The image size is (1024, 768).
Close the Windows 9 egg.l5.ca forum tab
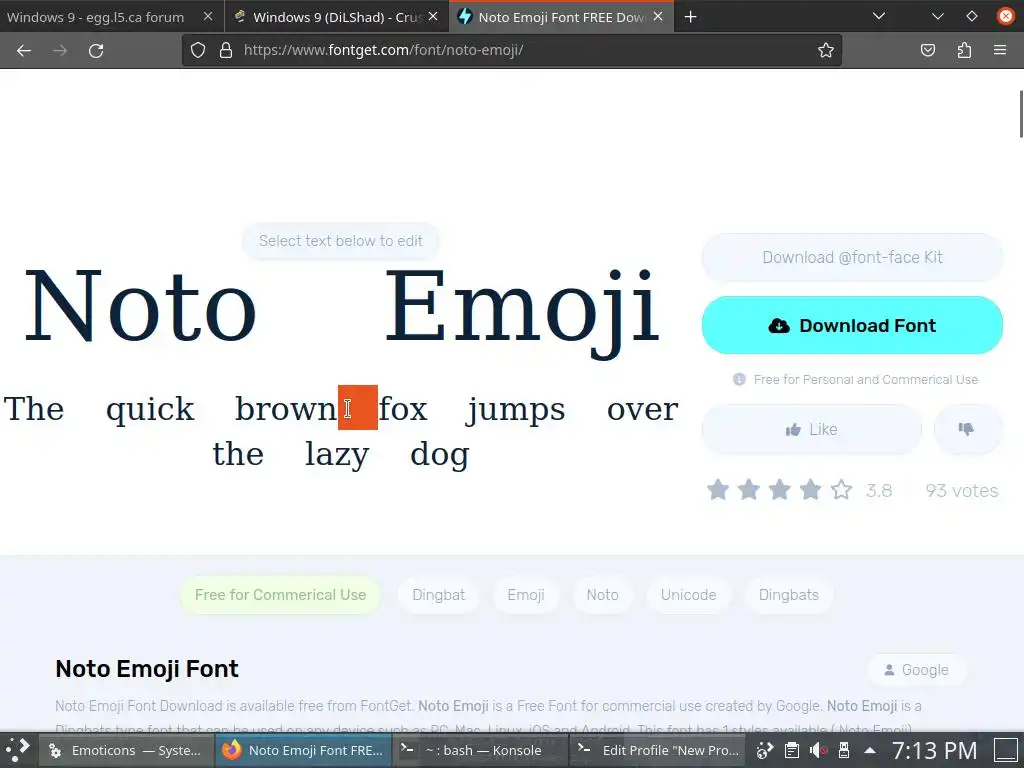(208, 16)
